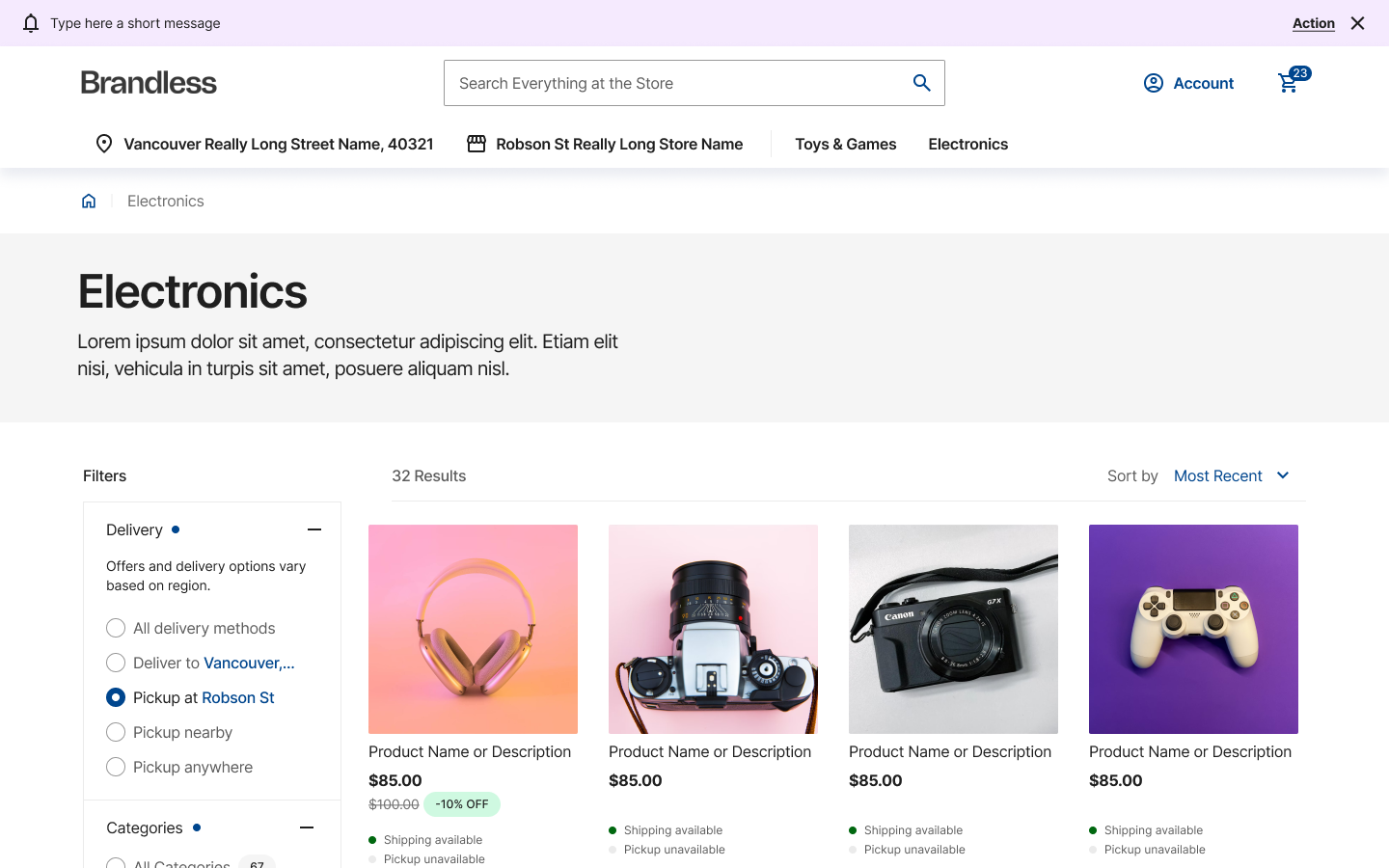Click the 32 Results text

pos(428,475)
